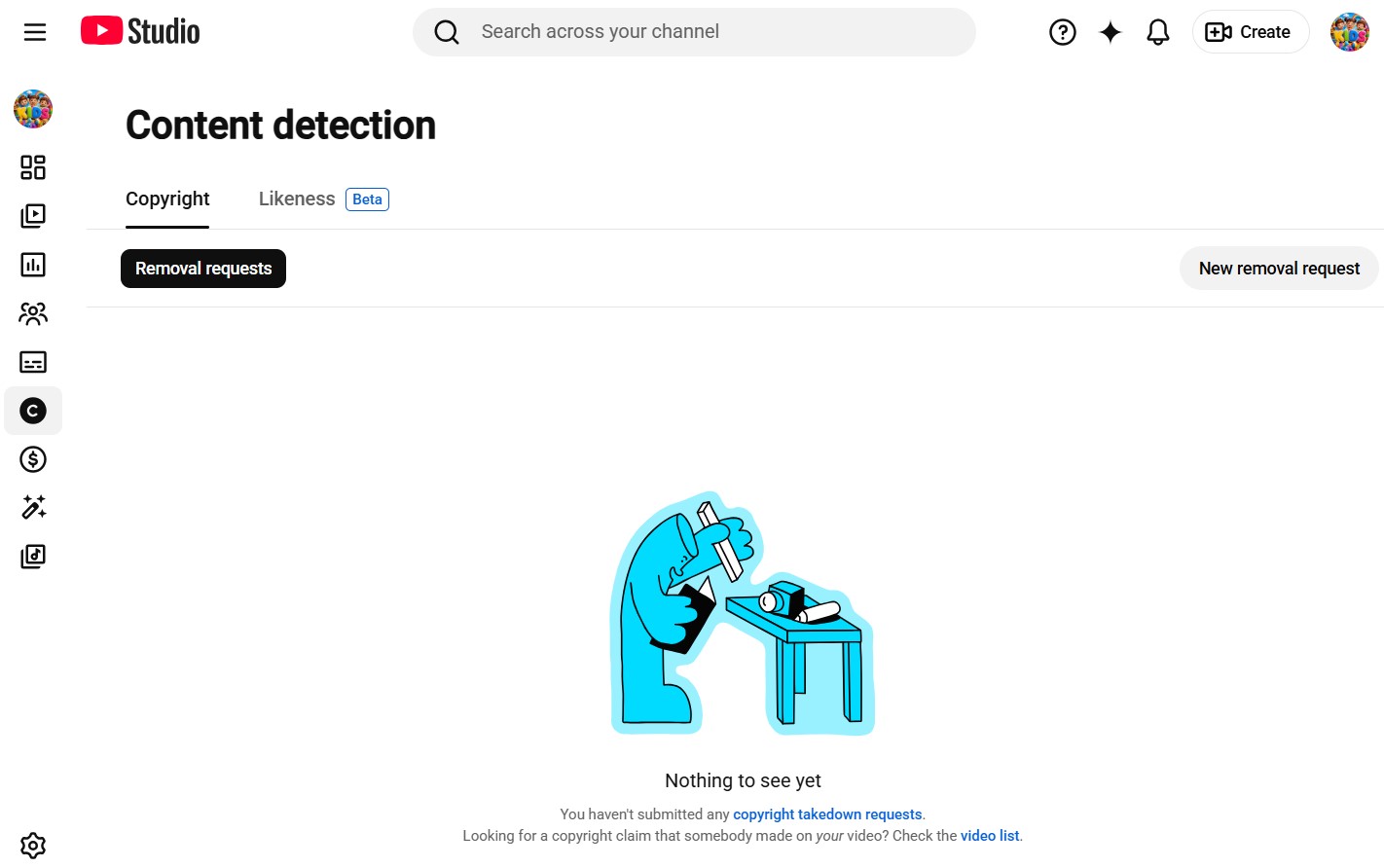The height and width of the screenshot is (868, 1384).
Task: Open the Subtitles sidebar icon
Action: tap(33, 362)
